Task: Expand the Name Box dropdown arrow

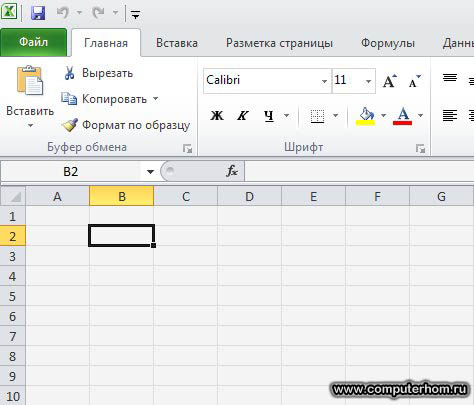Action: pos(150,172)
